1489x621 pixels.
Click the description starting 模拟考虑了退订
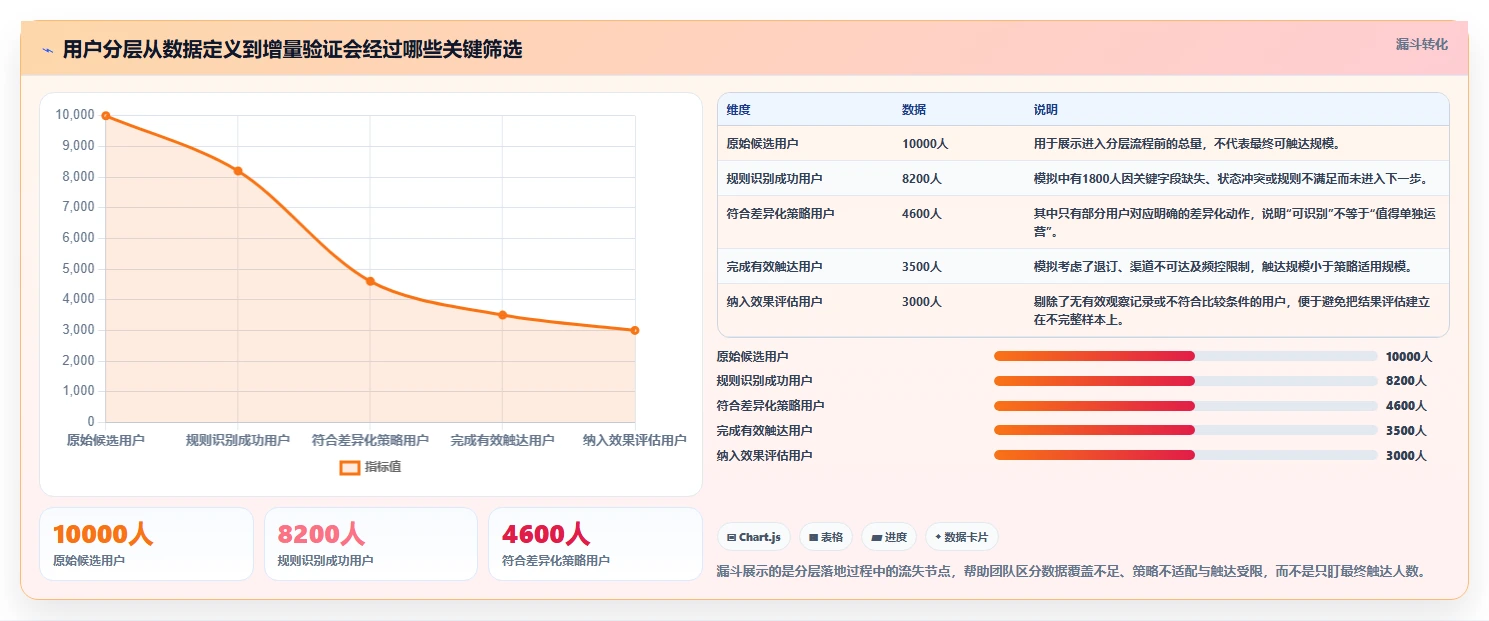pyautogui.click(x=1222, y=267)
